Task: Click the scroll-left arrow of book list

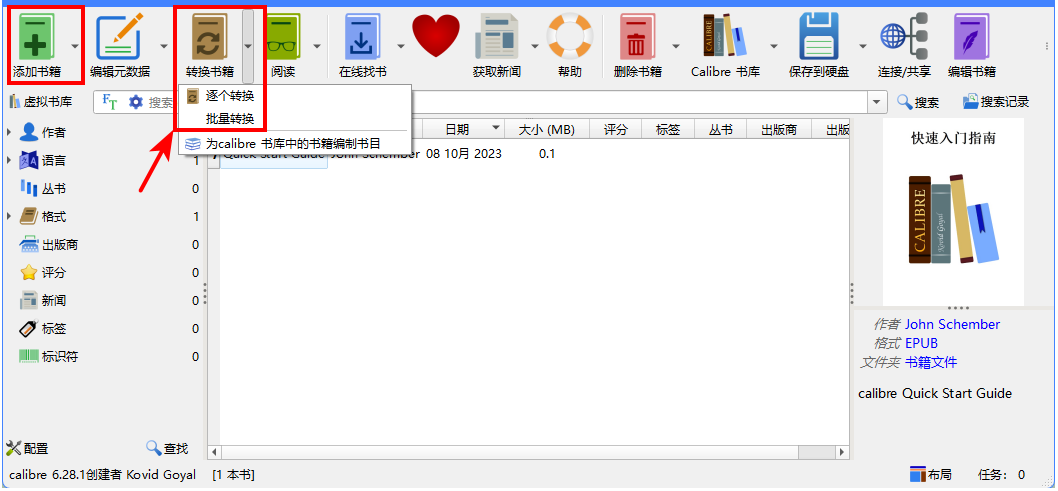Action: (215, 451)
